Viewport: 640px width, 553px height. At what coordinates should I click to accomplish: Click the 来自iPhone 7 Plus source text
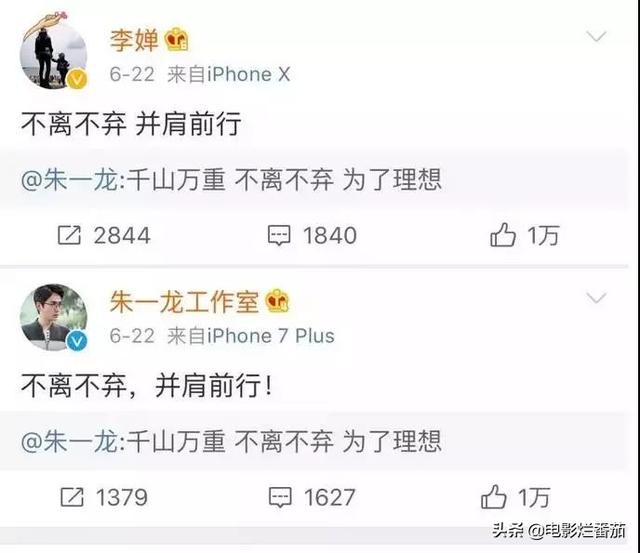click(251, 336)
